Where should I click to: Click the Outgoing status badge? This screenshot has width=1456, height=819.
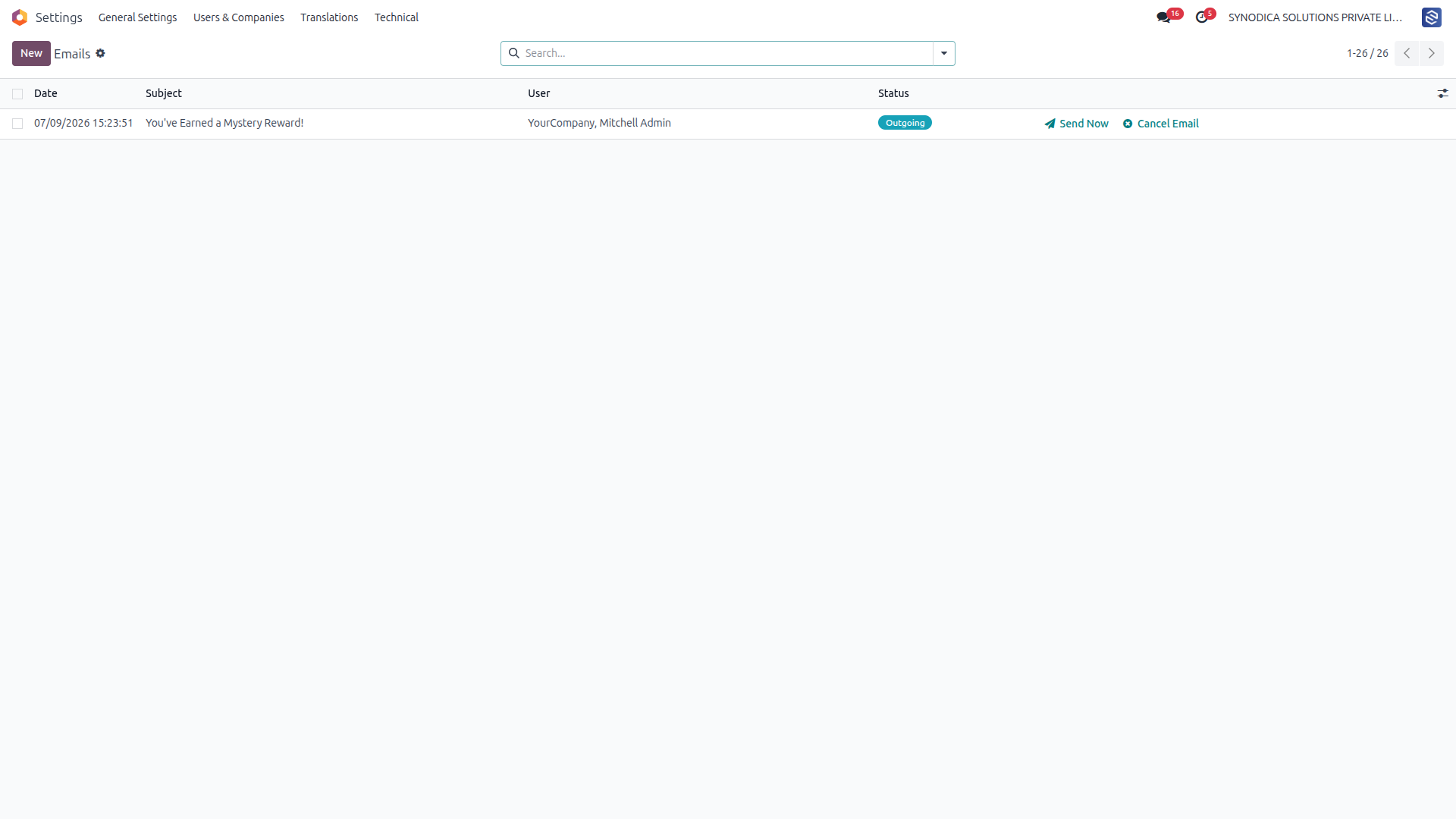(905, 123)
